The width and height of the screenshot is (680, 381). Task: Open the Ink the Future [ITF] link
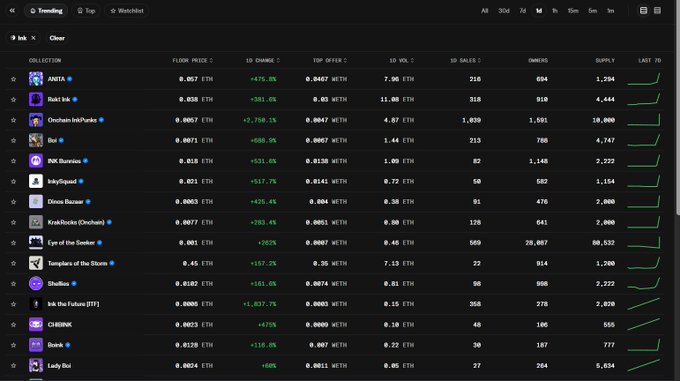pyautogui.click(x=73, y=304)
